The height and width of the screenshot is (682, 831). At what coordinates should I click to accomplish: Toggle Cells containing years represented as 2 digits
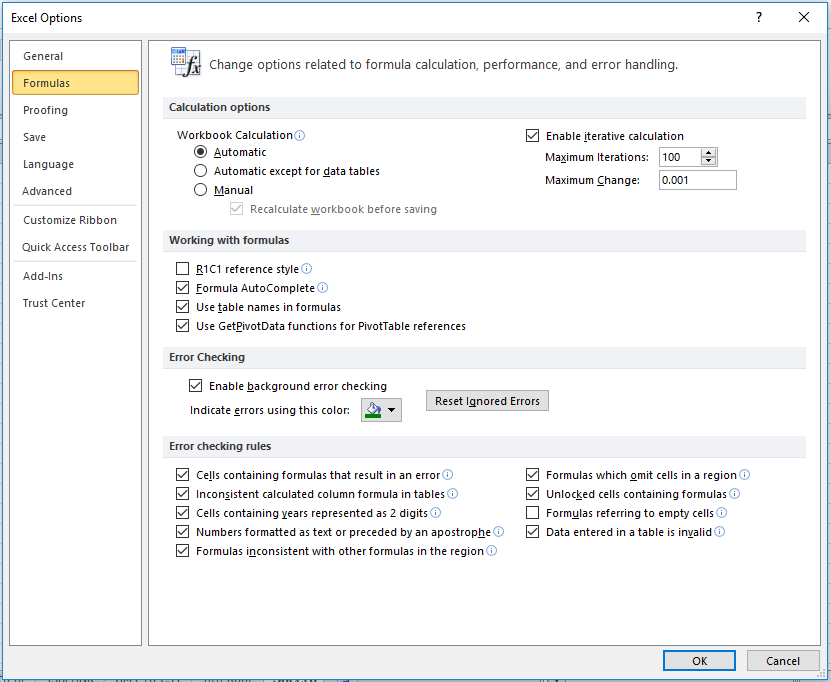click(182, 513)
